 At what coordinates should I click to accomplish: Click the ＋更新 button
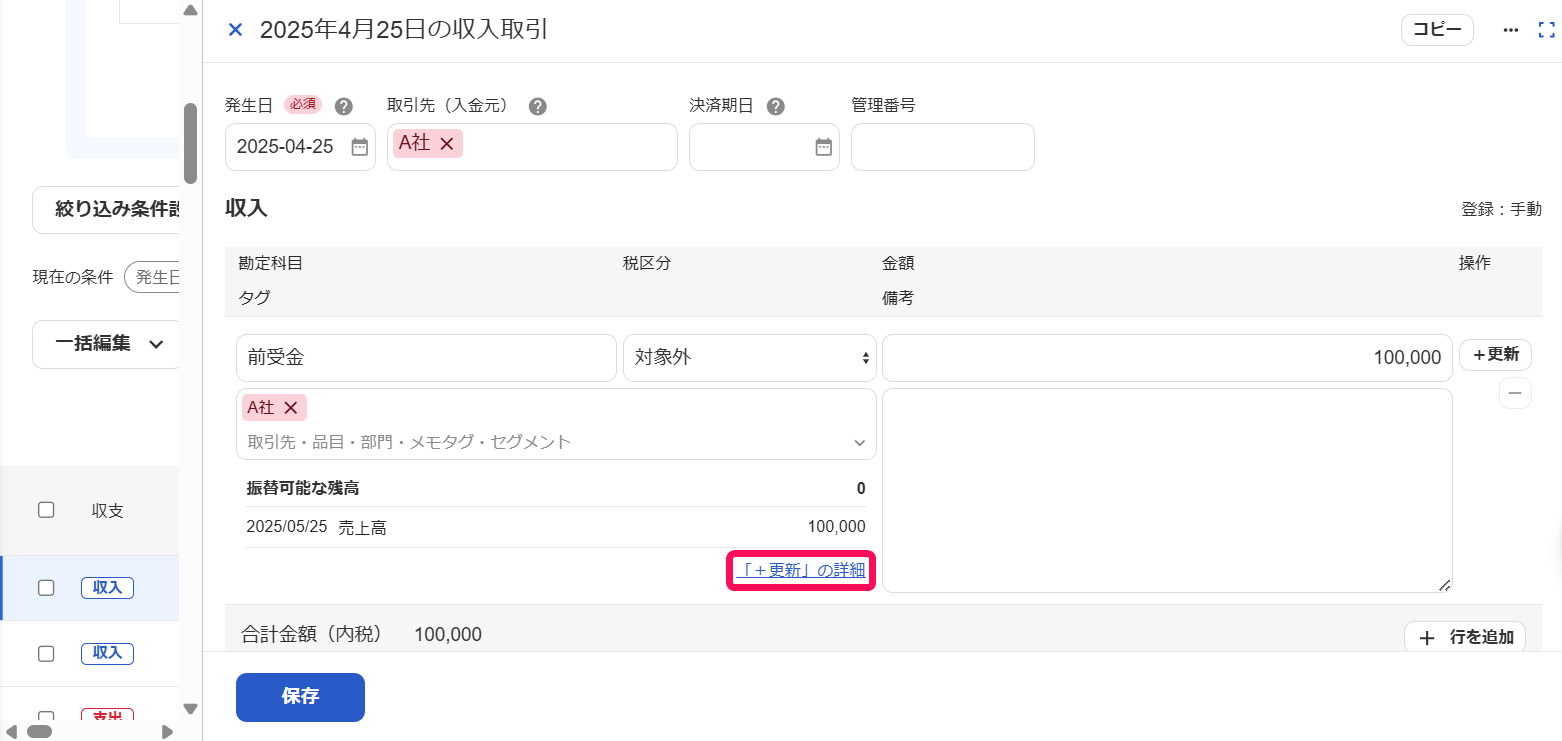1495,355
